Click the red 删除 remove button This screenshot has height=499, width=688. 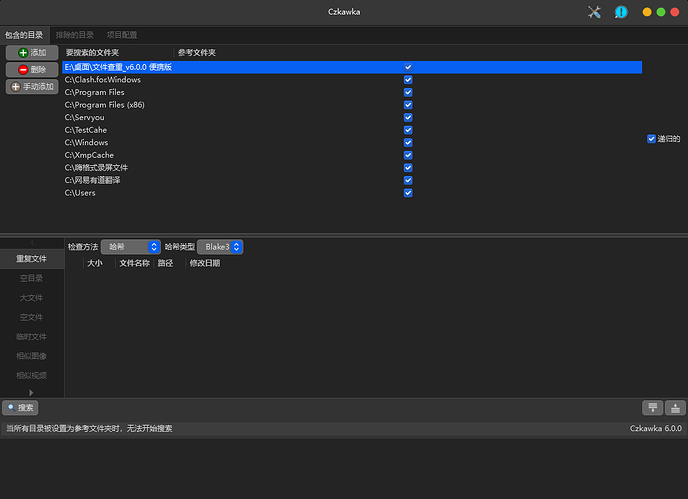[x=32, y=69]
